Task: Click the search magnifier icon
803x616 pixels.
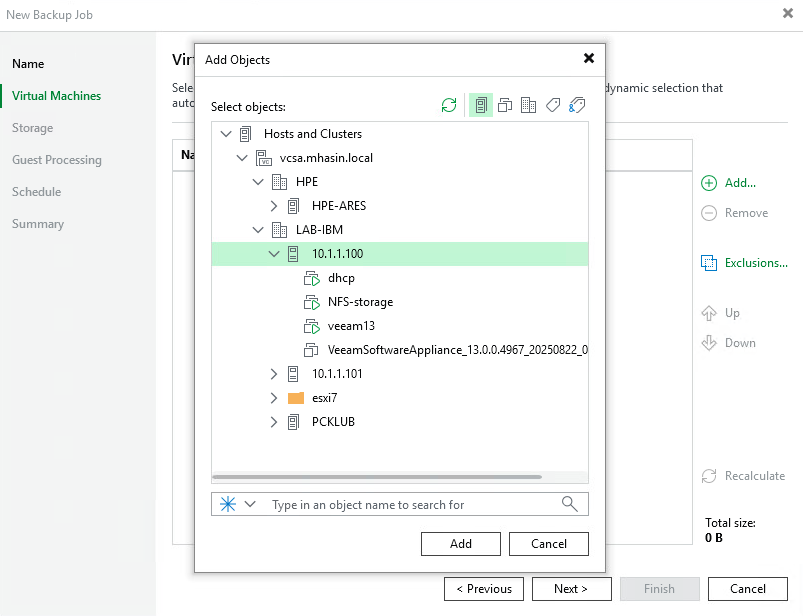Action: click(x=569, y=504)
